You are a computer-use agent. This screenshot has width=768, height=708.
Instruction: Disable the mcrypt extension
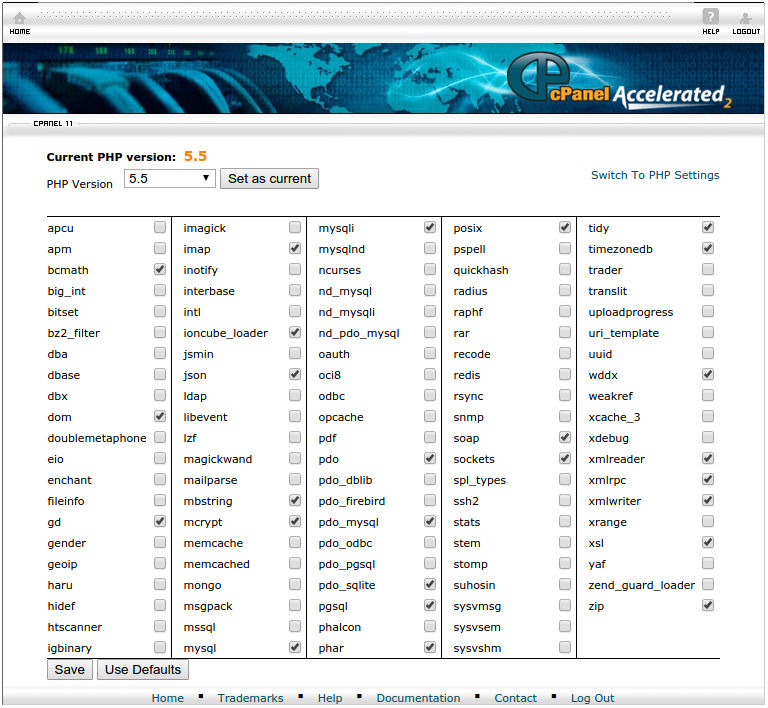pyautogui.click(x=295, y=521)
